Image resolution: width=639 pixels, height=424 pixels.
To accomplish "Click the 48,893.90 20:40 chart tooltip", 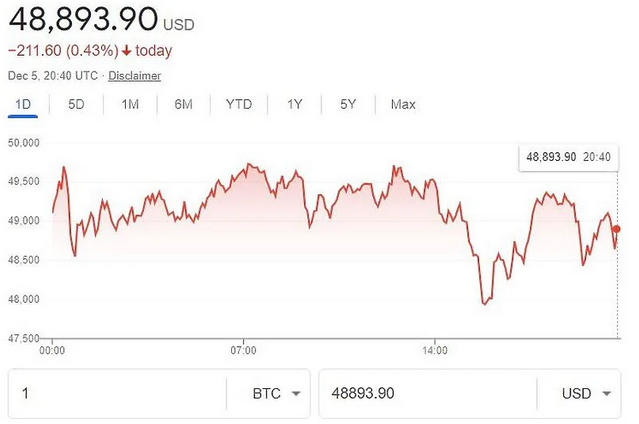I will click(568, 157).
